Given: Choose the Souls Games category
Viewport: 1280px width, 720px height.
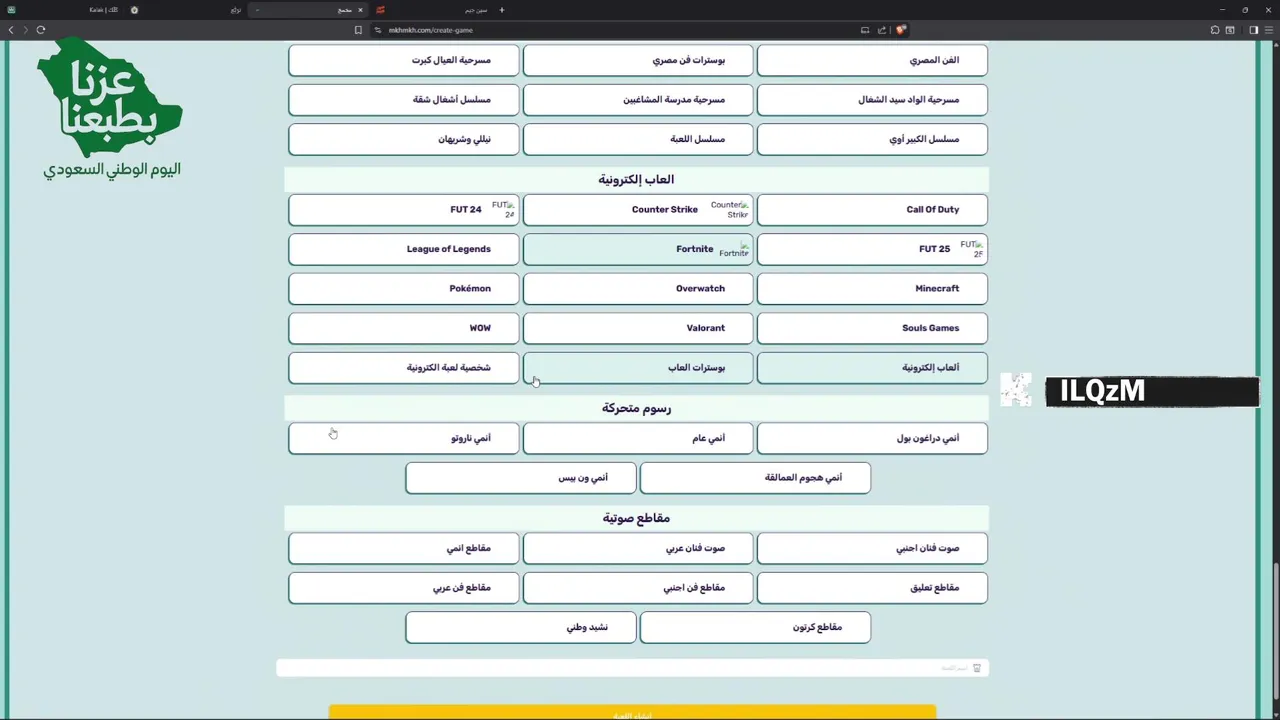Looking at the screenshot, I should [872, 328].
